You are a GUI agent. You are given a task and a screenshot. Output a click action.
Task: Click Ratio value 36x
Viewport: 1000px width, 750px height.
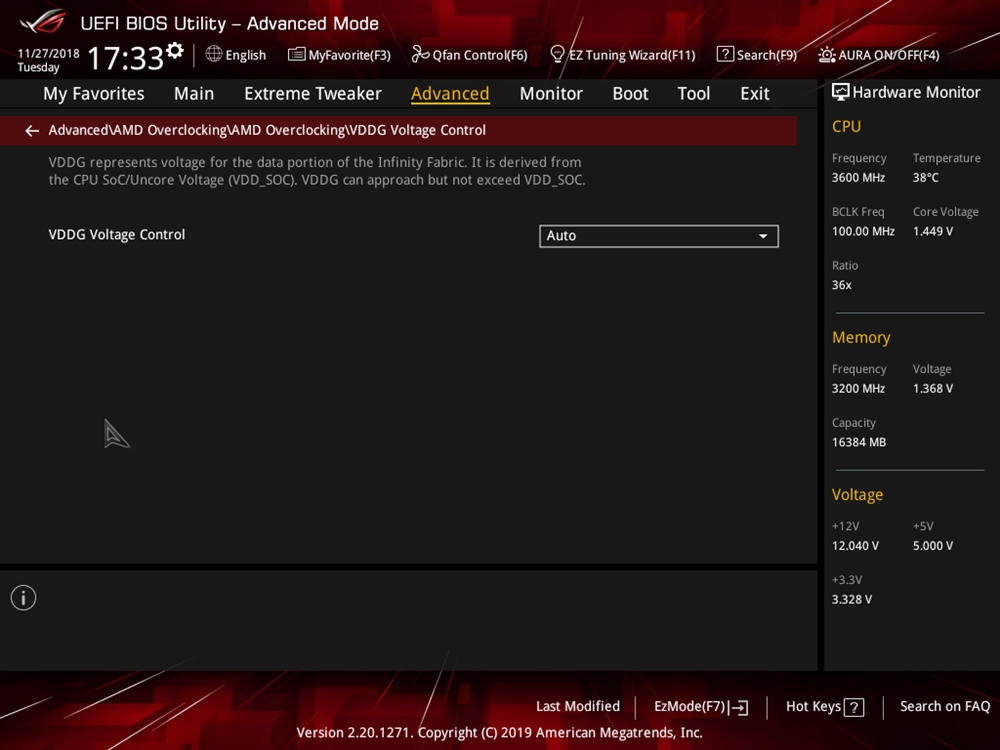841,285
